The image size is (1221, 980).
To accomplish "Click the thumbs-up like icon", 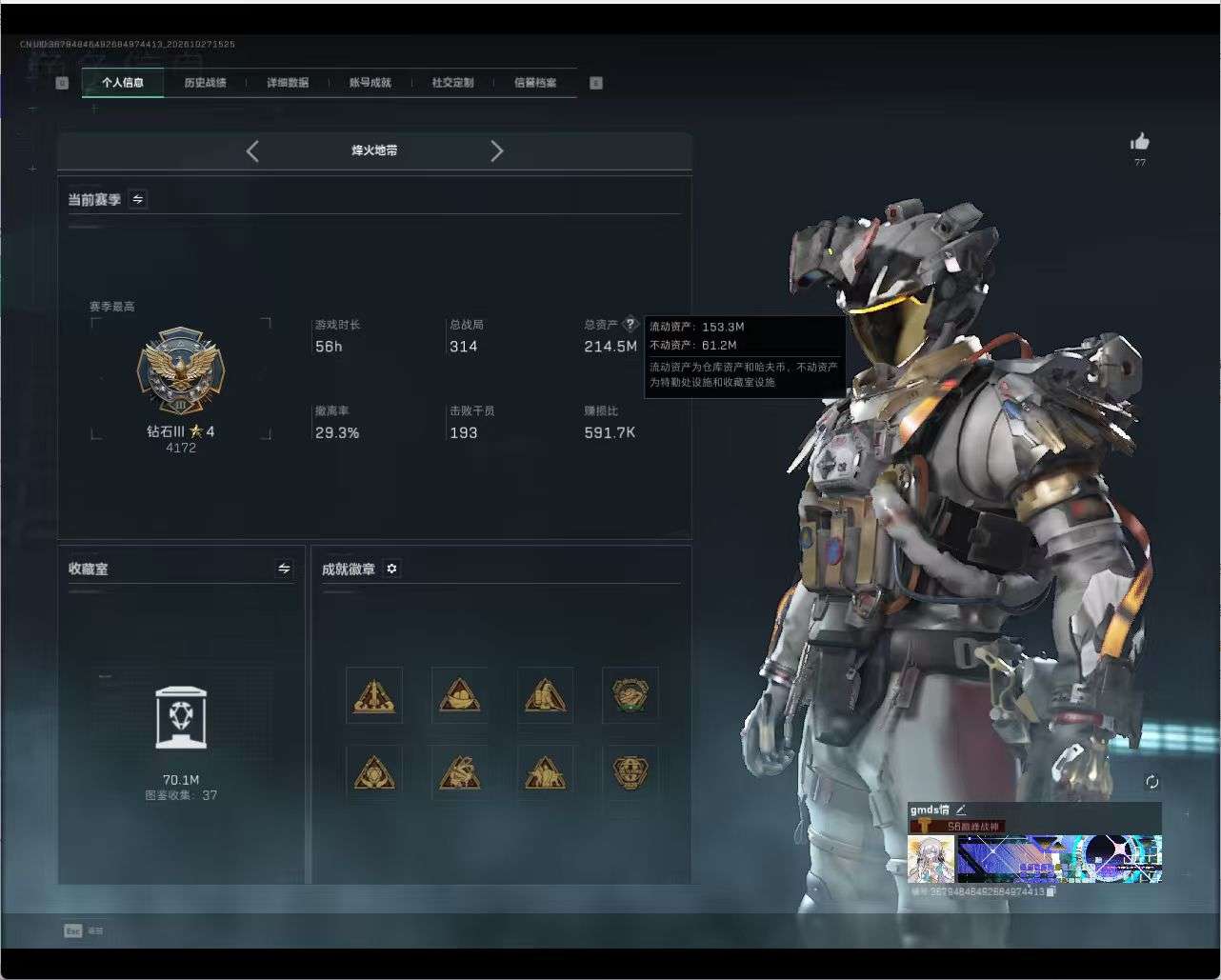I will (x=1140, y=142).
